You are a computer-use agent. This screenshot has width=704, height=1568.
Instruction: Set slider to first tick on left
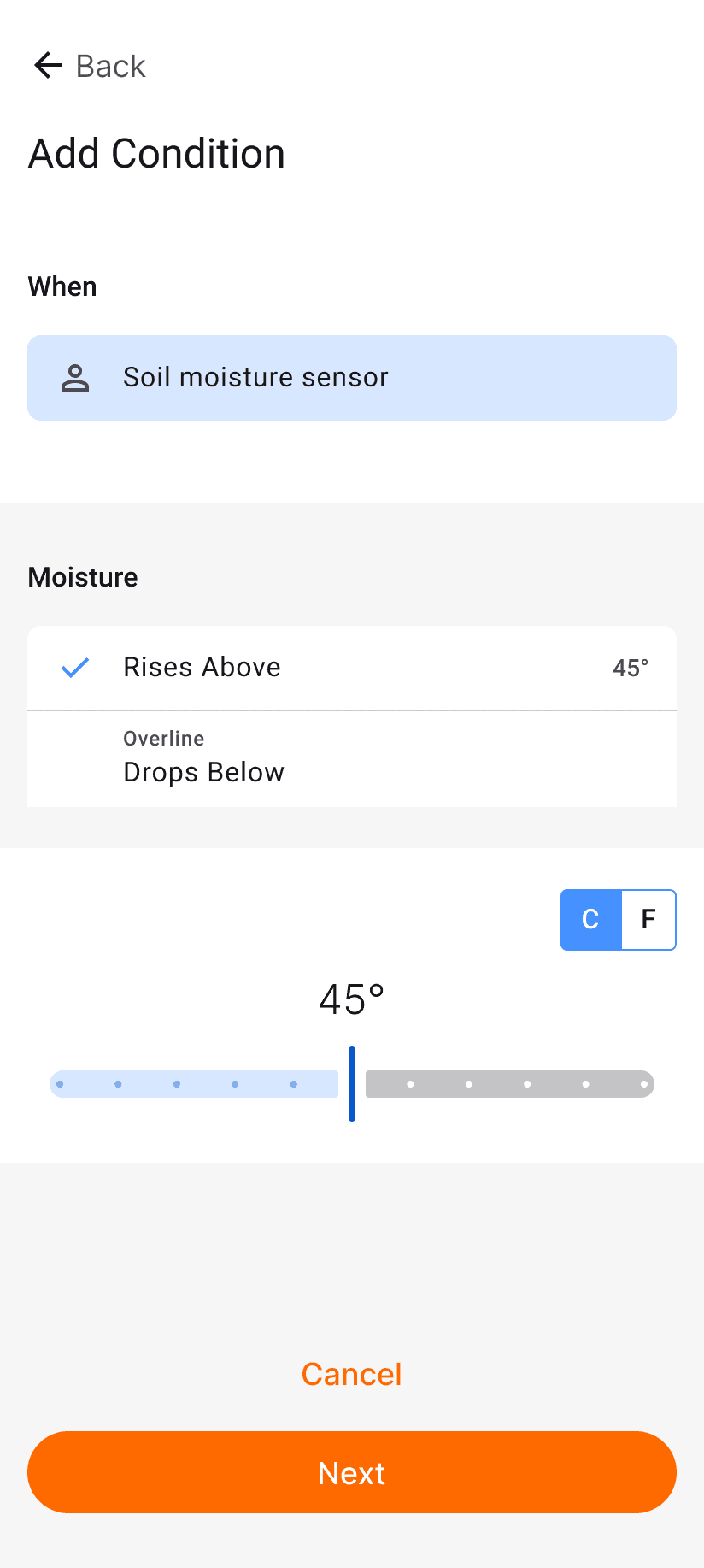coord(60,1084)
